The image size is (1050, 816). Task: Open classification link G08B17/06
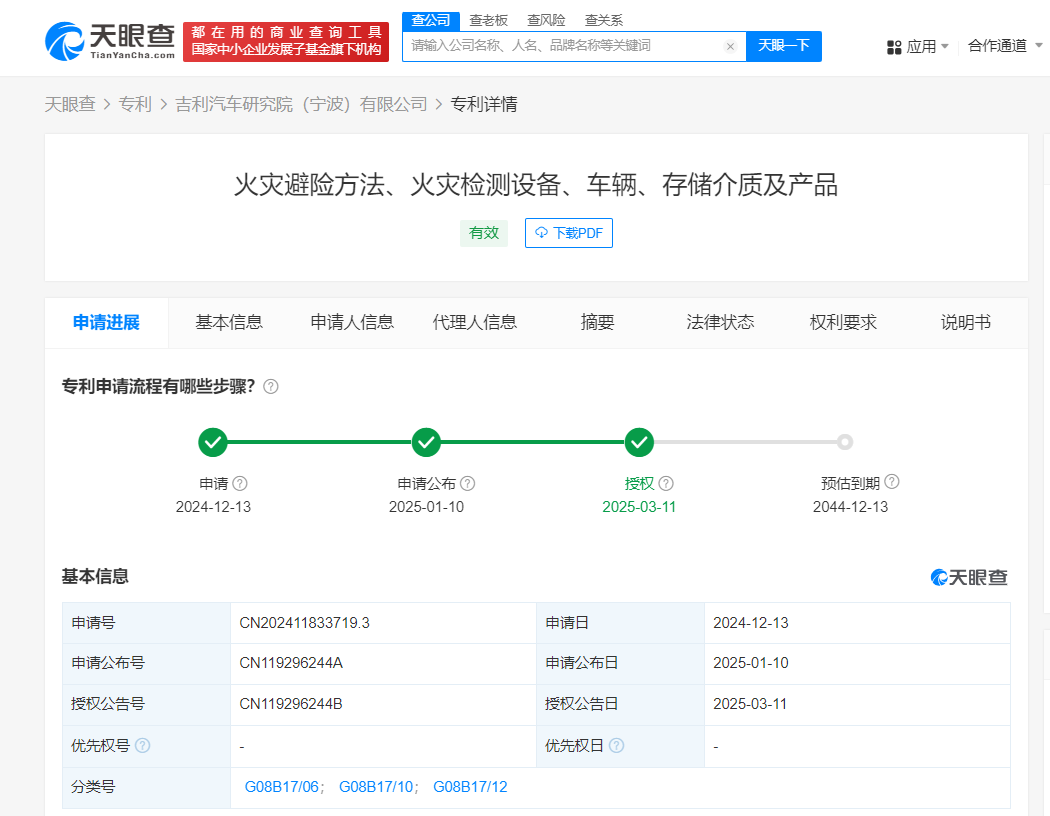[x=281, y=787]
